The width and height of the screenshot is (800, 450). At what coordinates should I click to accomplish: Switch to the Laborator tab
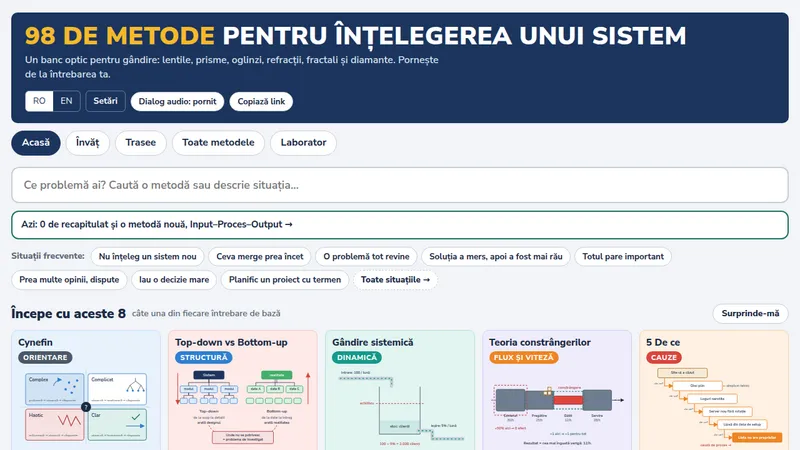click(303, 143)
